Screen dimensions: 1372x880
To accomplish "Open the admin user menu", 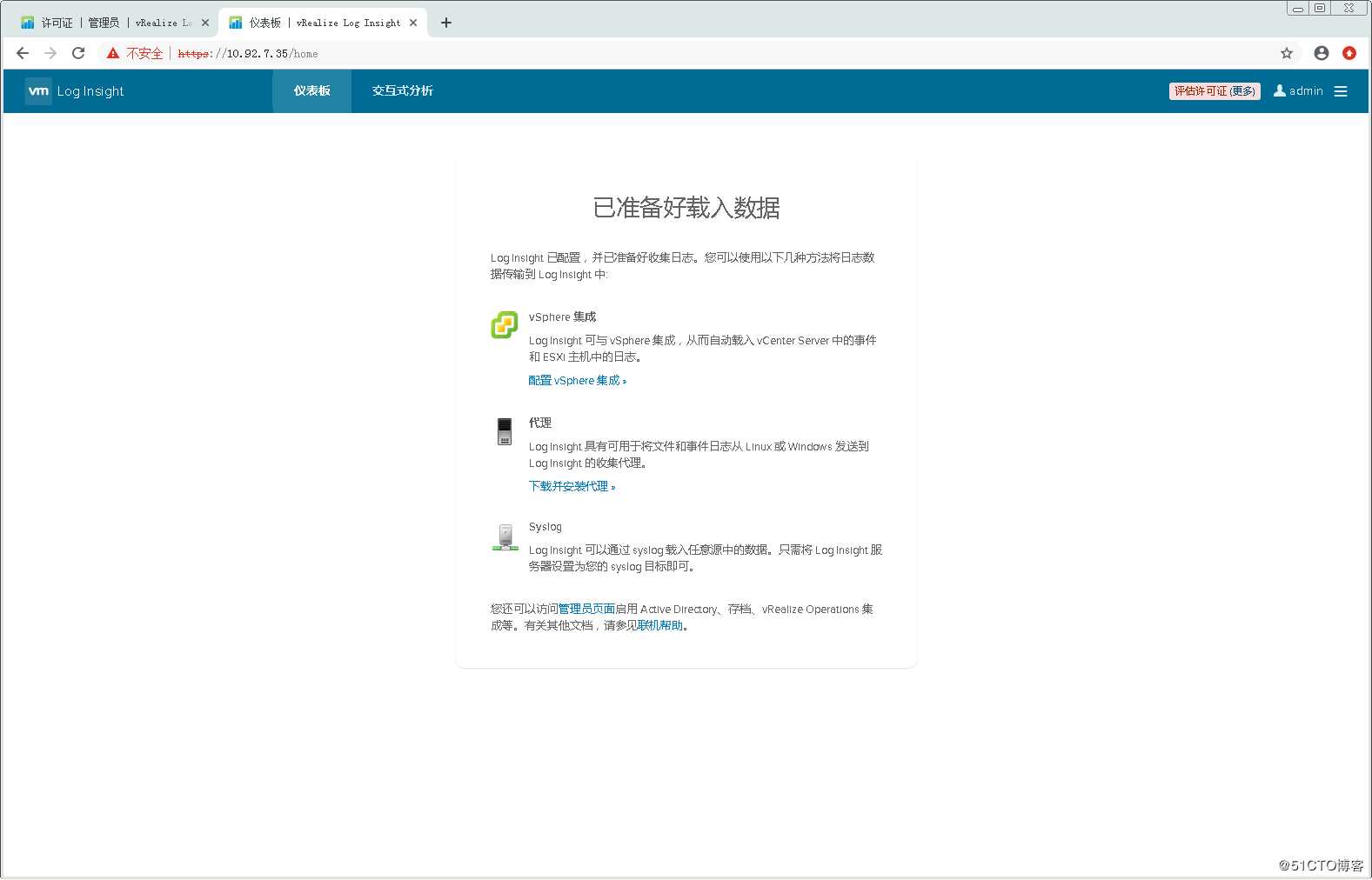I will tap(1298, 91).
